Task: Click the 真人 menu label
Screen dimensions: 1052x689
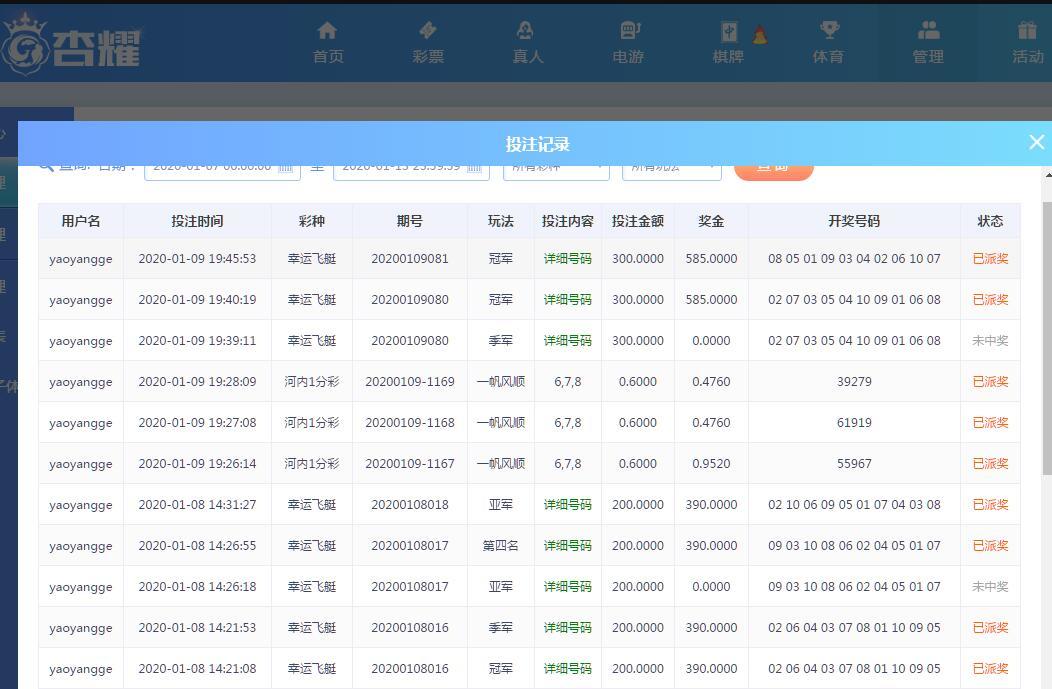Action: 528,56
